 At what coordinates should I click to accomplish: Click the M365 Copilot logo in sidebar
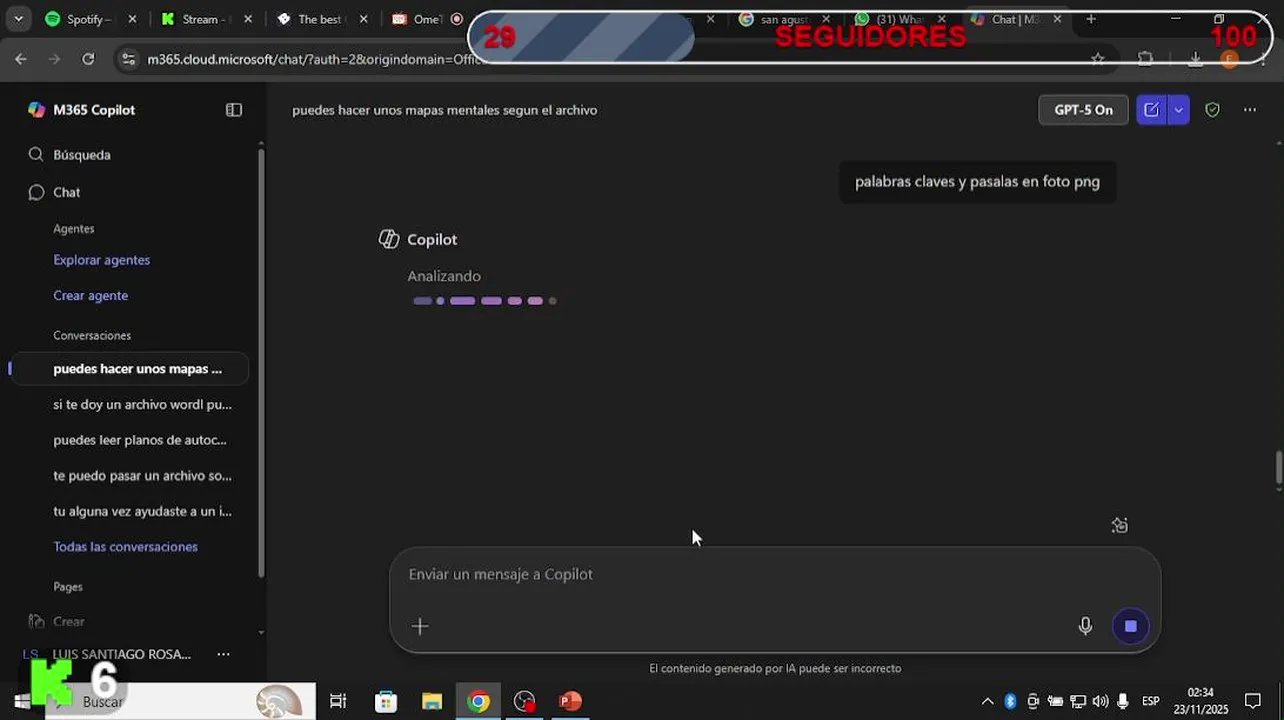tap(37, 110)
